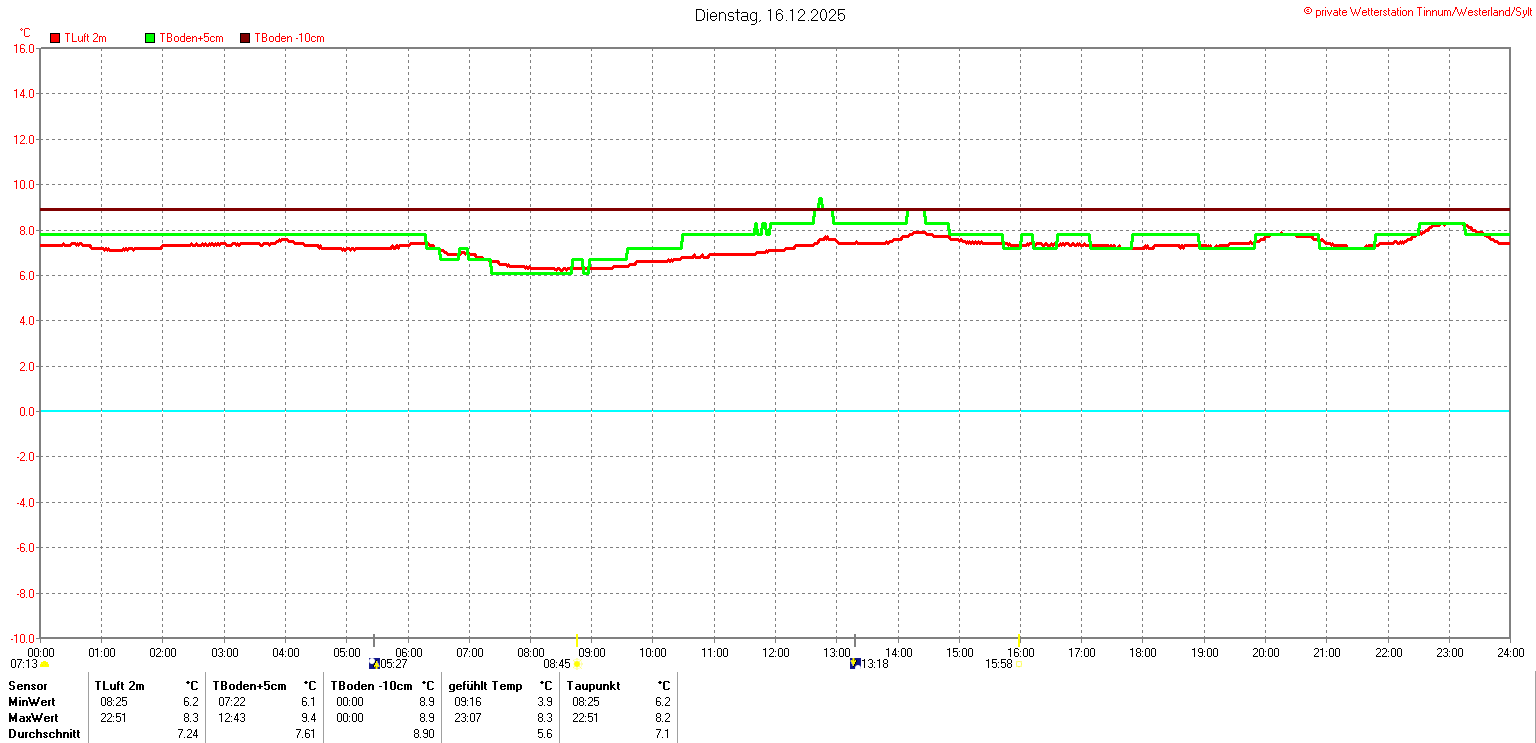Open the private Wetterstation Tinnum/Westerland/Sylt copyright link
The height and width of the screenshot is (743, 1536).
[1417, 11]
